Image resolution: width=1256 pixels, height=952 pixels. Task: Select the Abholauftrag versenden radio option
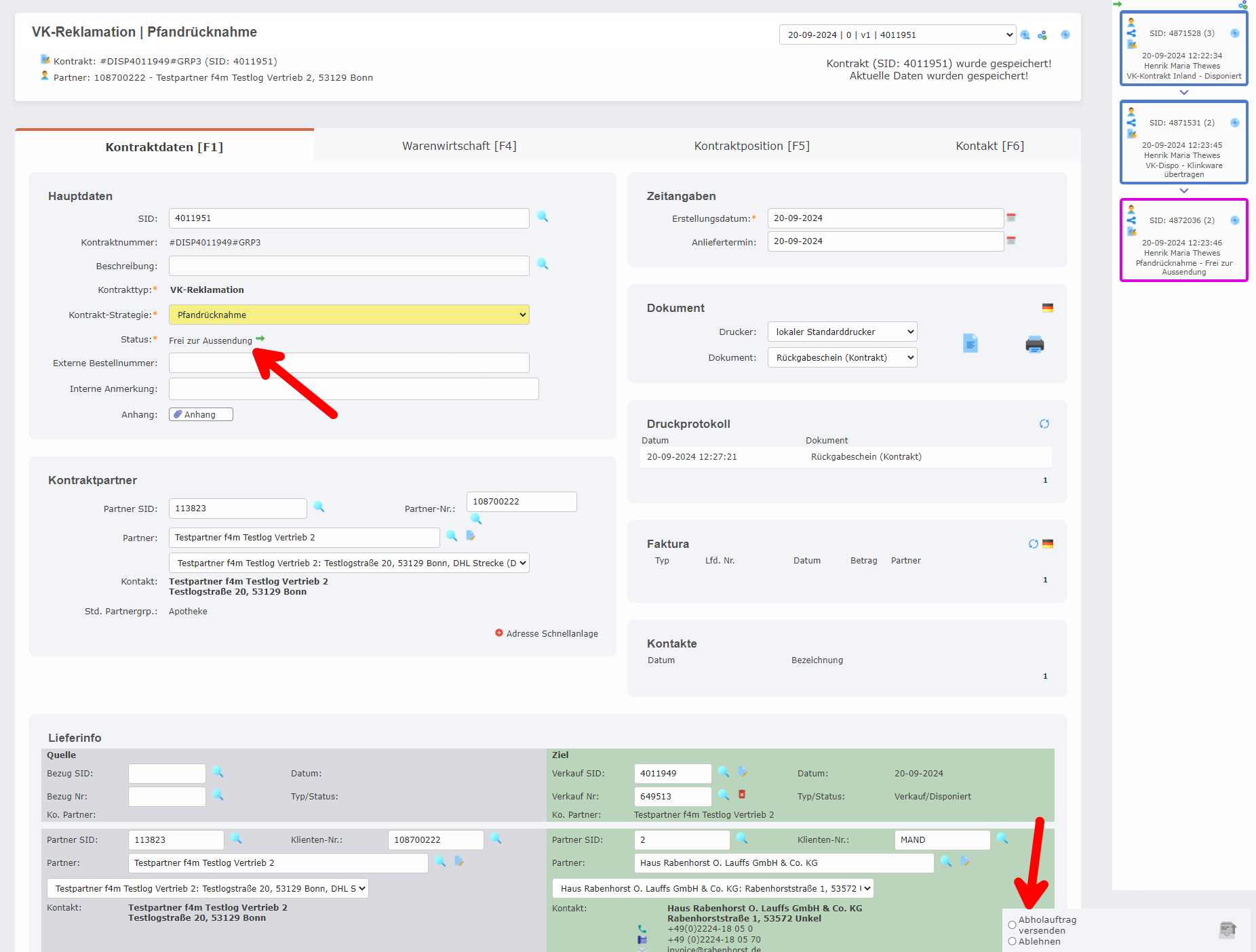(x=1012, y=925)
